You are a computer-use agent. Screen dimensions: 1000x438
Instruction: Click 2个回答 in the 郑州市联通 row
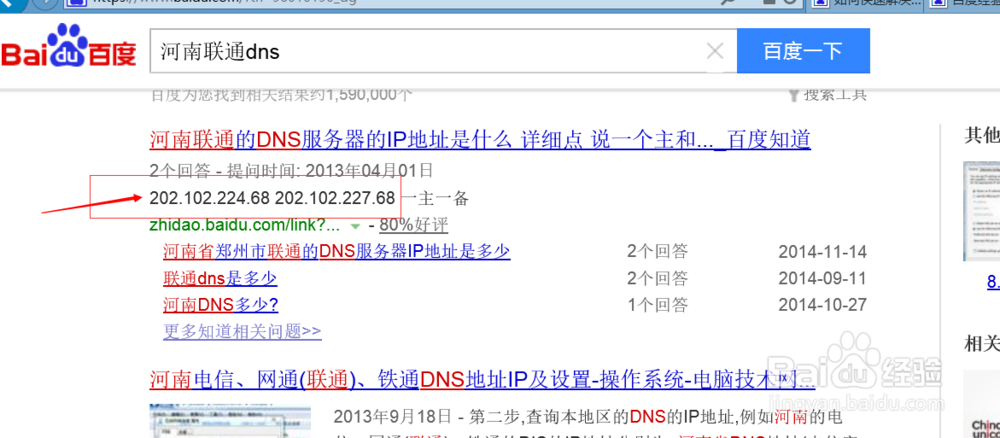click(x=658, y=252)
